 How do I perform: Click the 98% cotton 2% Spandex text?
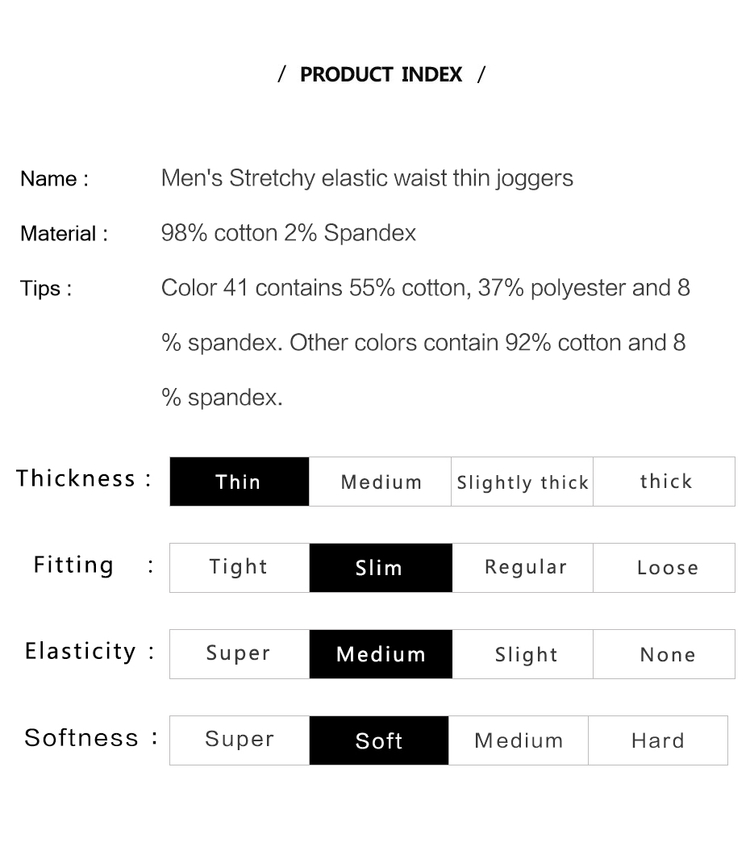(289, 233)
